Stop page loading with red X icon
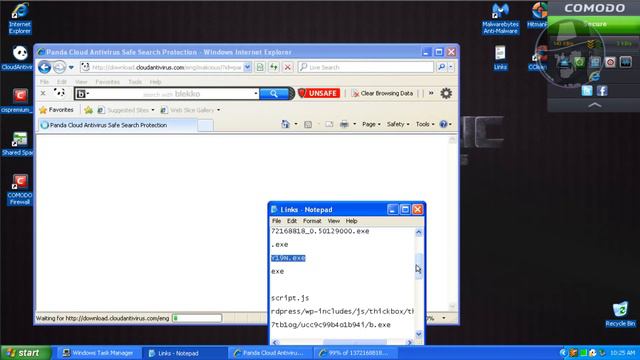 click(287, 67)
